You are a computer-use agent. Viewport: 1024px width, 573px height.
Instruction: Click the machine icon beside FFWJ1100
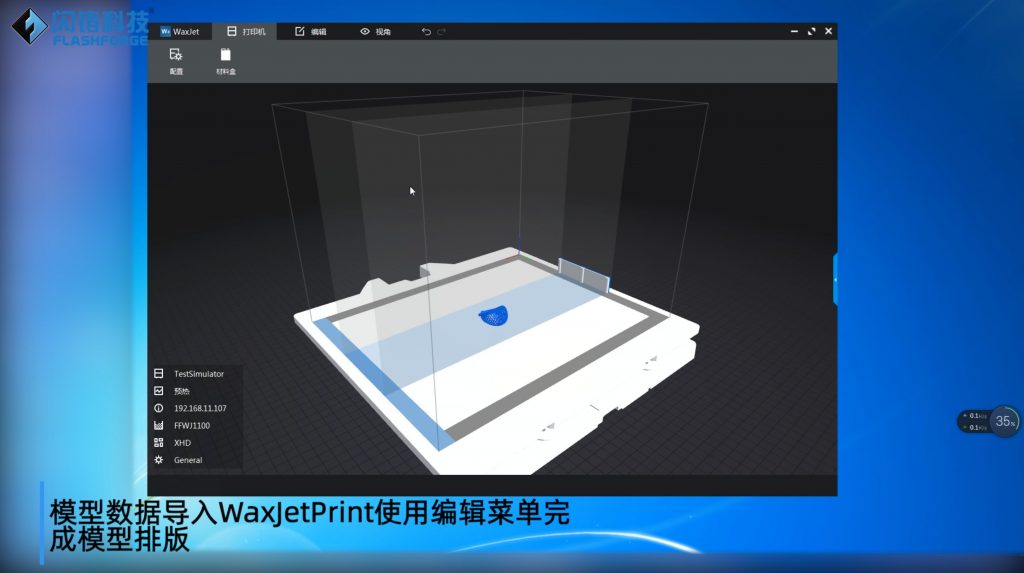point(159,425)
